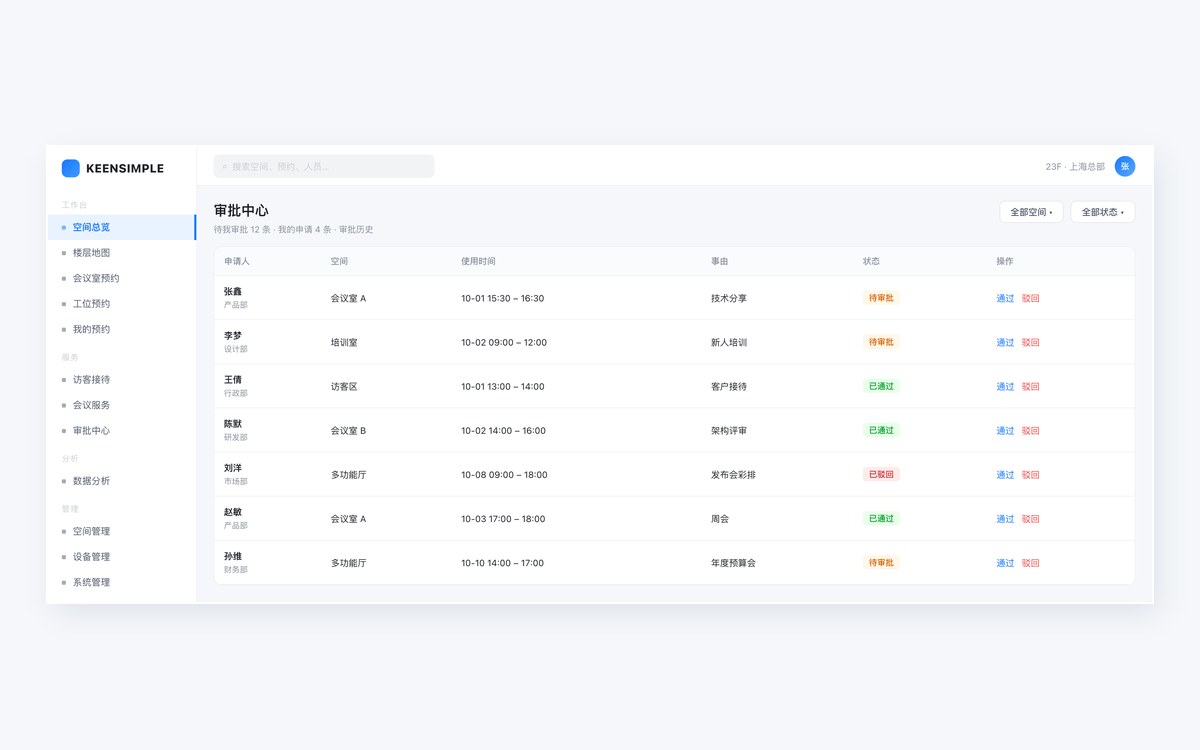Click the 使用时间 column header
The image size is (1200, 750).
coord(478,261)
